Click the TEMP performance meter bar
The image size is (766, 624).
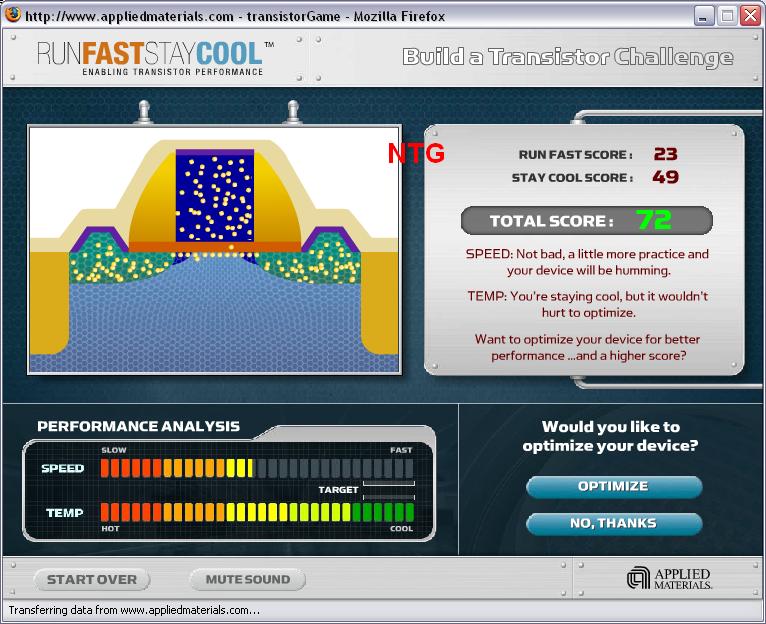pyautogui.click(x=257, y=512)
